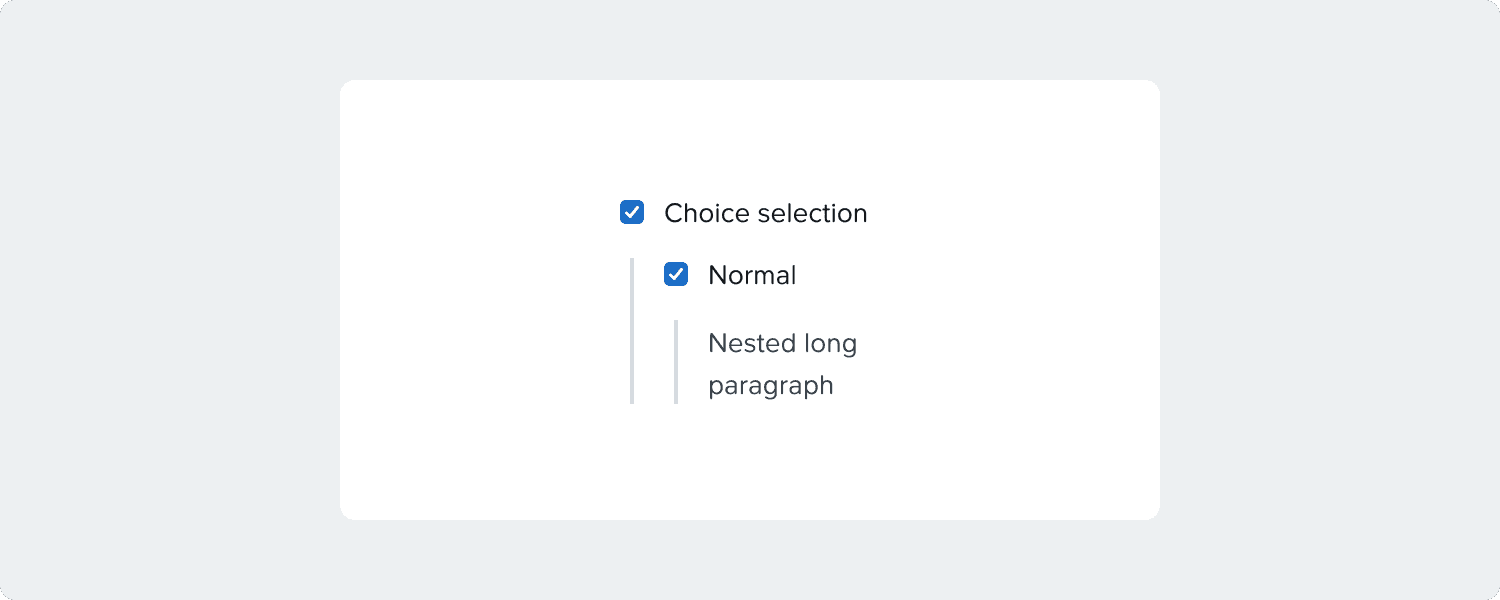
Task: Uncheck the Normal checkbox
Action: click(676, 274)
